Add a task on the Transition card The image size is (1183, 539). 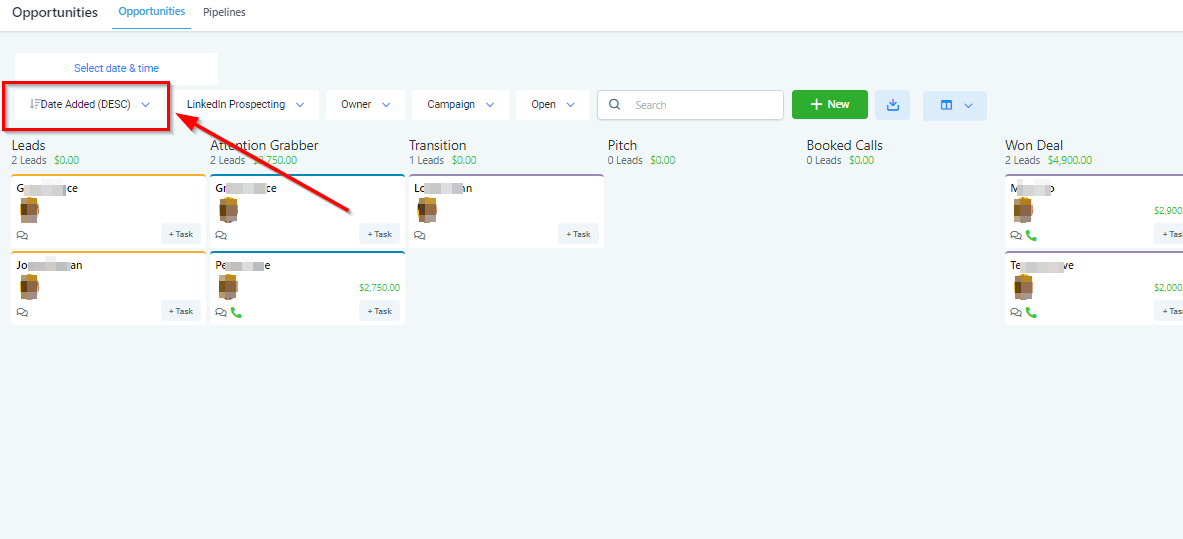coord(578,234)
